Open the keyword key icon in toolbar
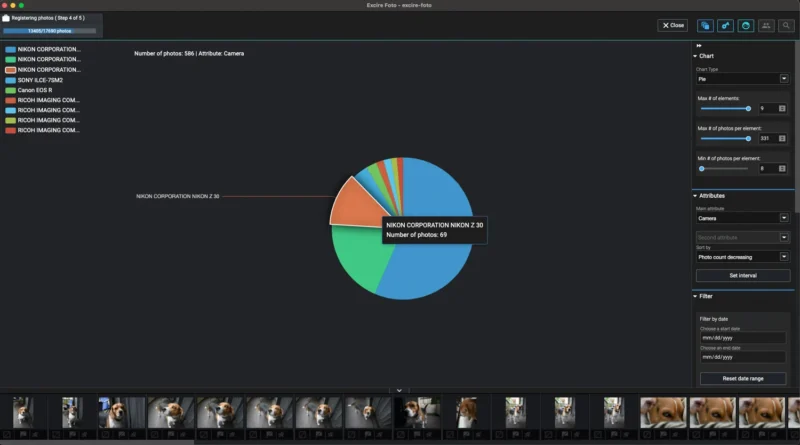The width and height of the screenshot is (800, 445). point(726,26)
